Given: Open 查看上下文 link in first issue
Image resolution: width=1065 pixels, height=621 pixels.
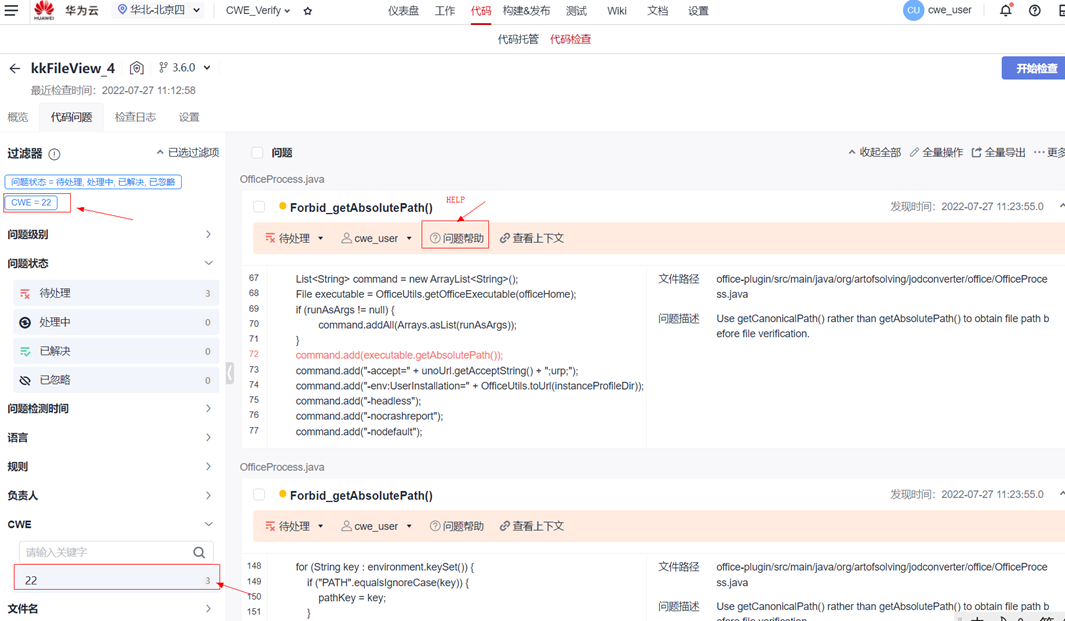Looking at the screenshot, I should [x=532, y=238].
